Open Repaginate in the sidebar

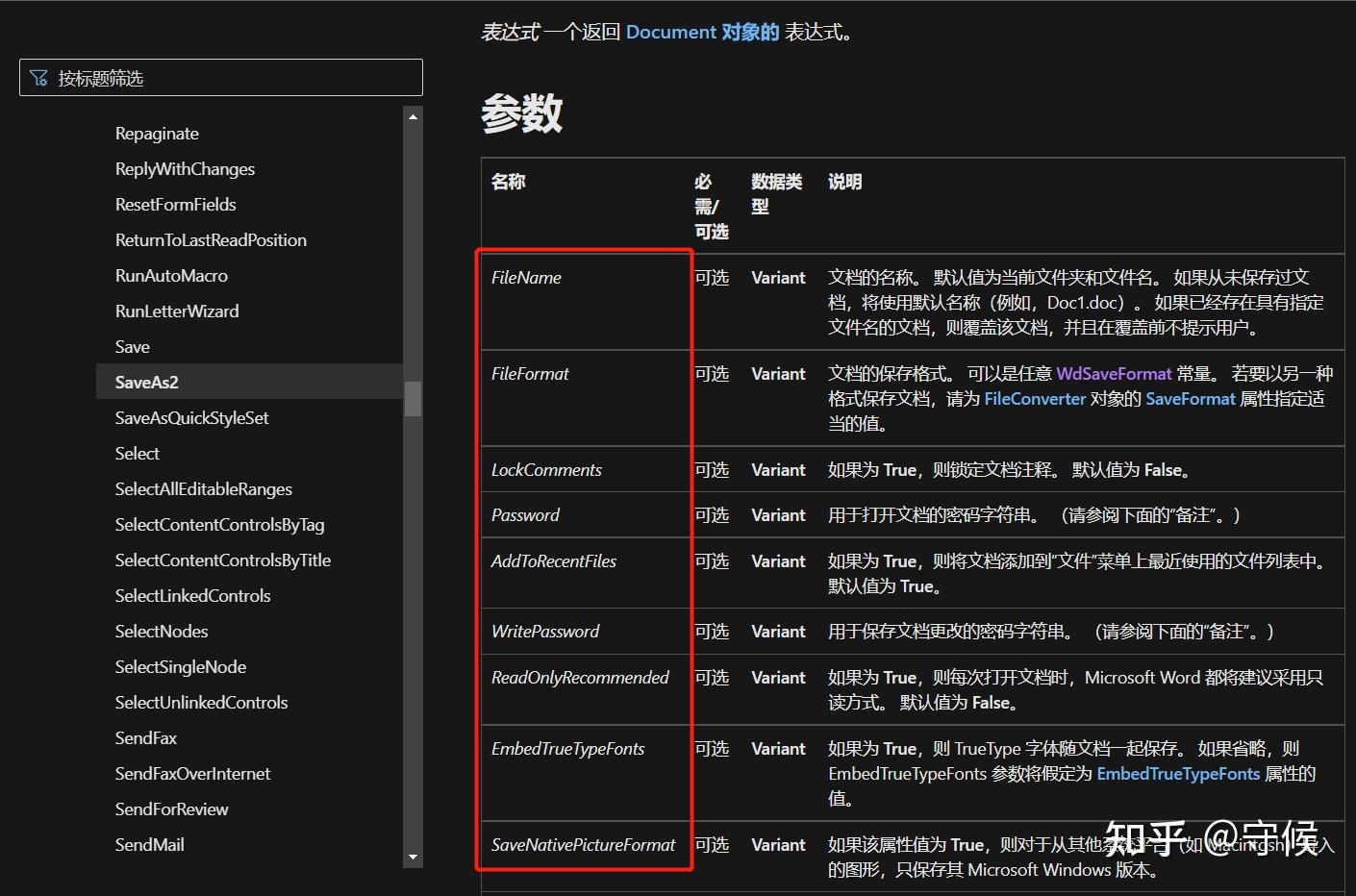click(157, 134)
